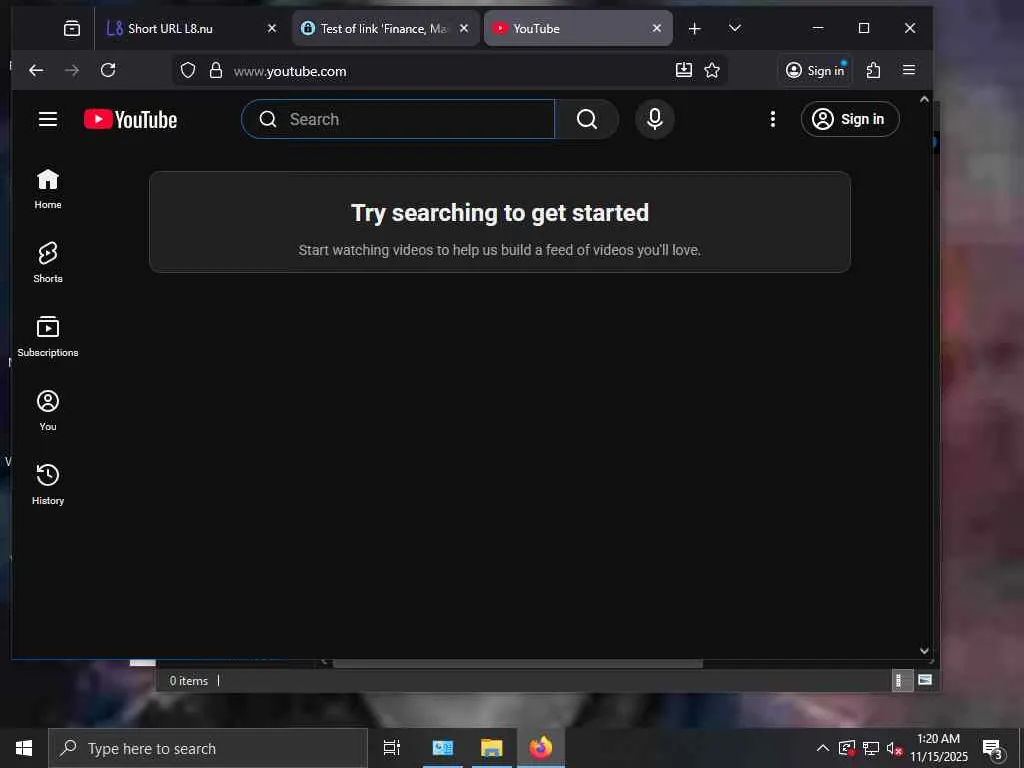Click the YouTube logo
This screenshot has width=1024, height=768.
(x=131, y=120)
